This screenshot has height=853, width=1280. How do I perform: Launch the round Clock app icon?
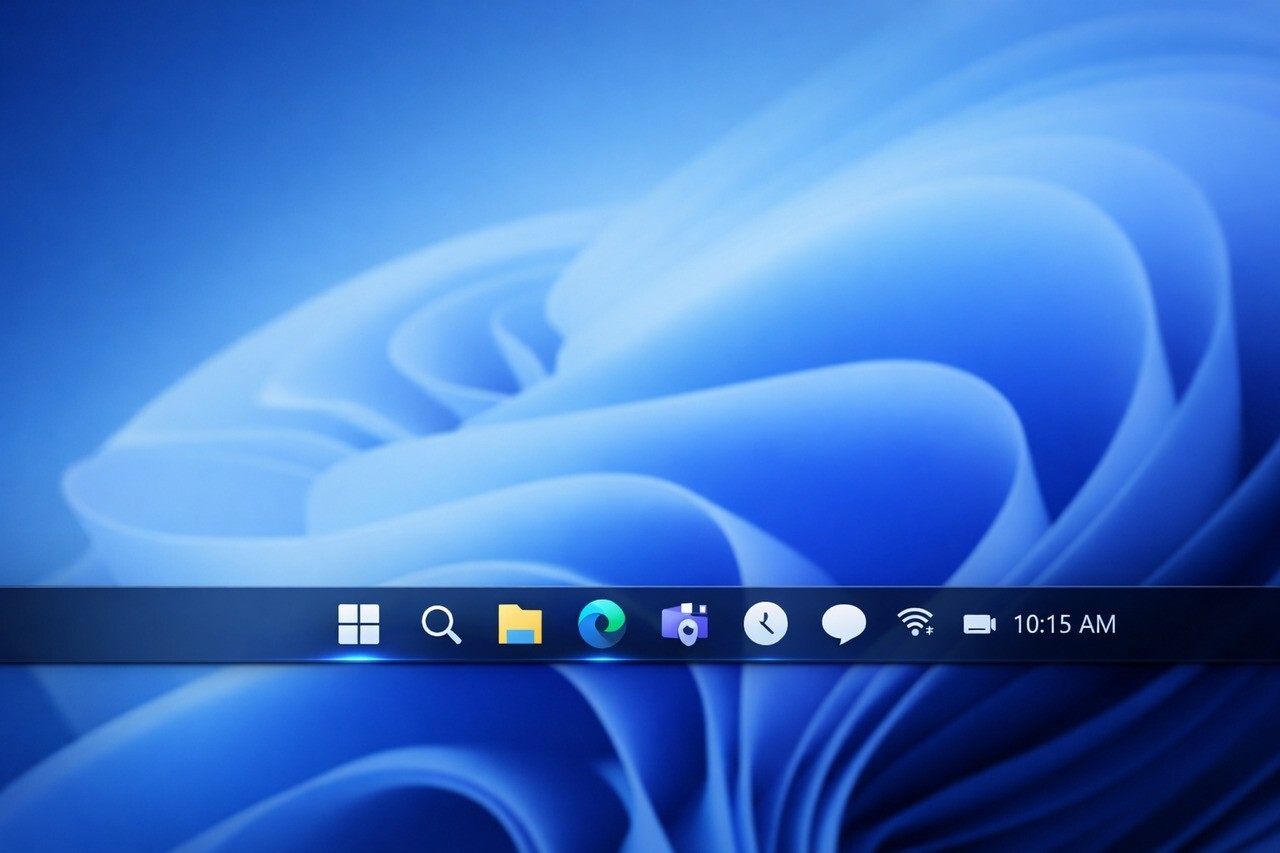click(x=765, y=624)
